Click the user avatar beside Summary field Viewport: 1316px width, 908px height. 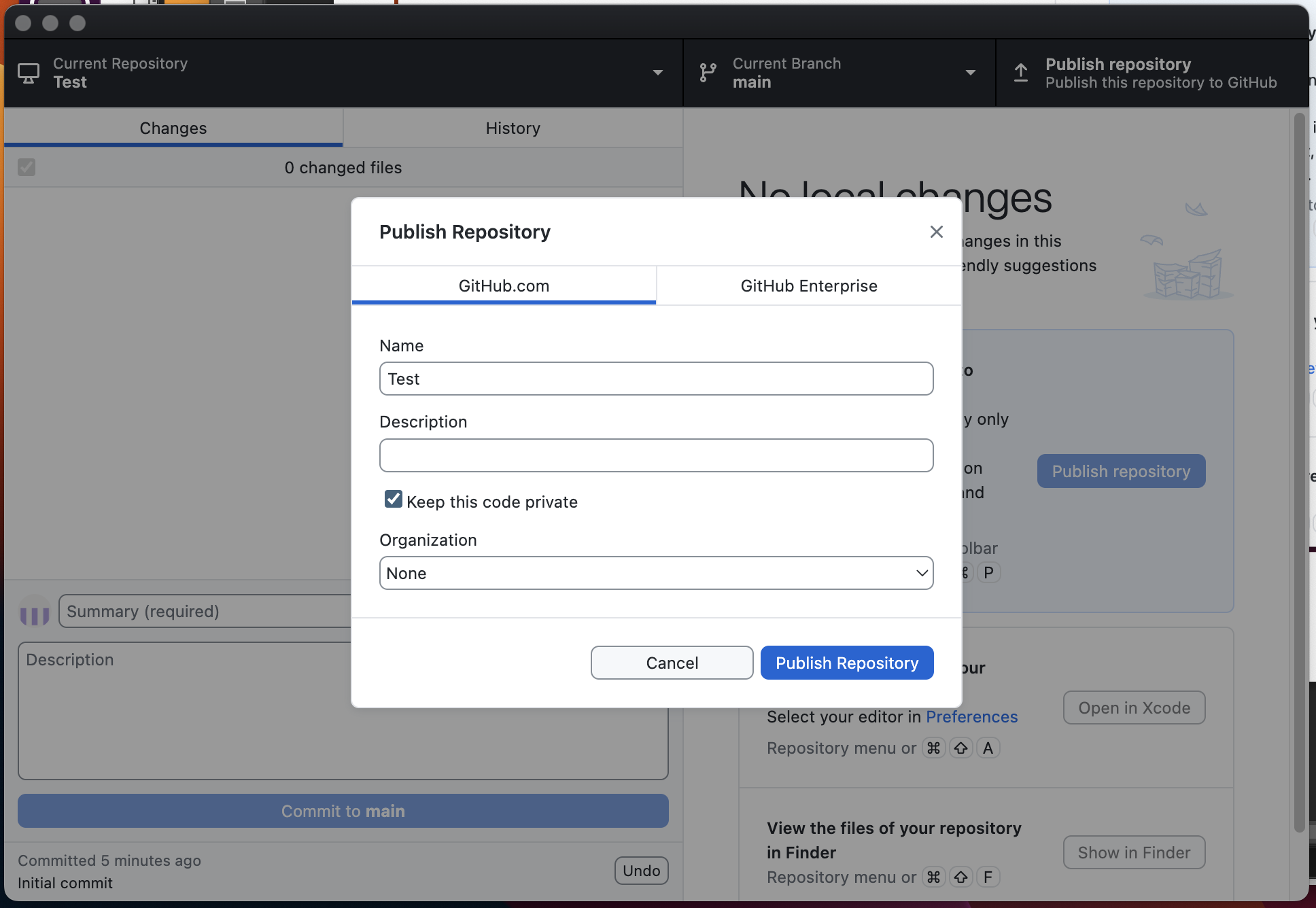[35, 611]
